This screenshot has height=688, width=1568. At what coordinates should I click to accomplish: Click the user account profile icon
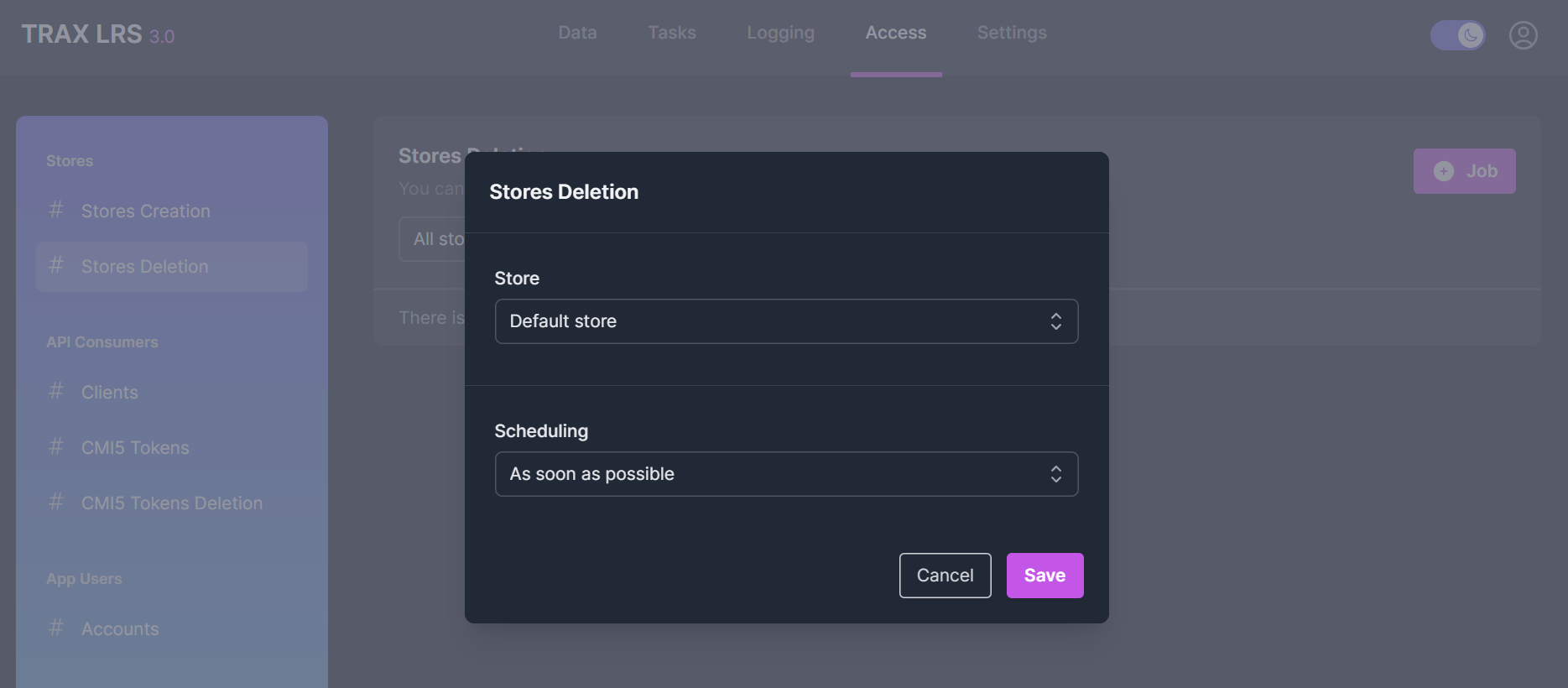pyautogui.click(x=1523, y=35)
